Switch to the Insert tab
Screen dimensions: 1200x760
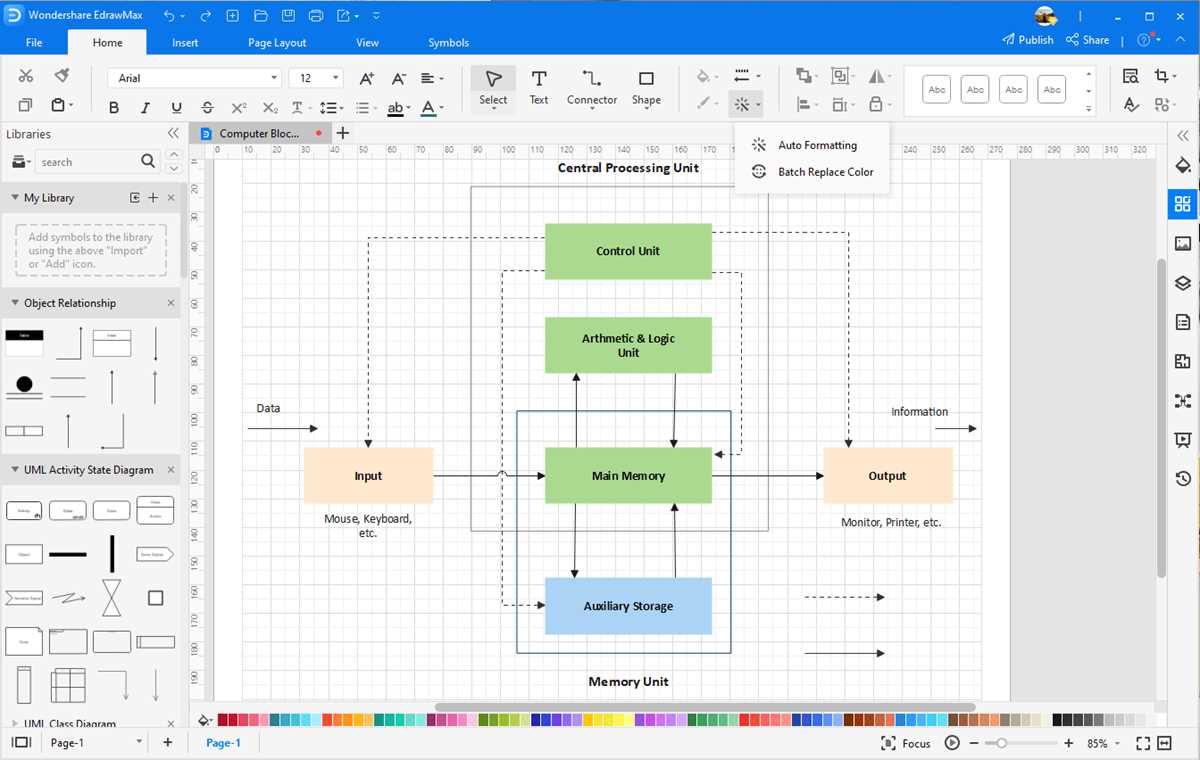[x=185, y=42]
